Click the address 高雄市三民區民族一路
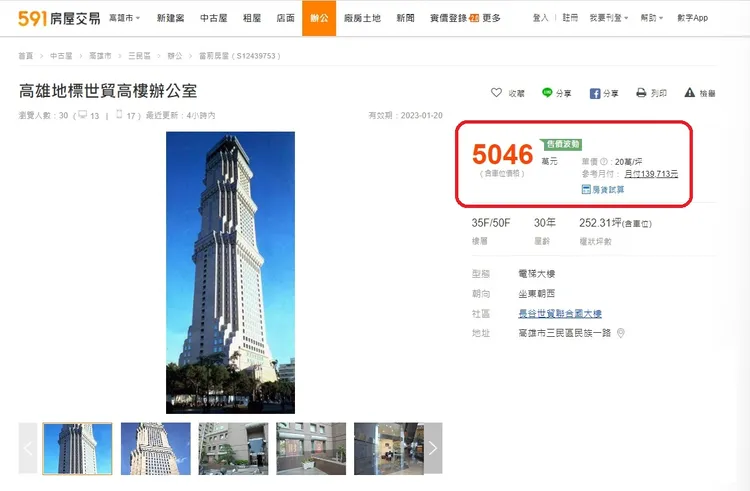Image resolution: width=750 pixels, height=491 pixels. (564, 333)
